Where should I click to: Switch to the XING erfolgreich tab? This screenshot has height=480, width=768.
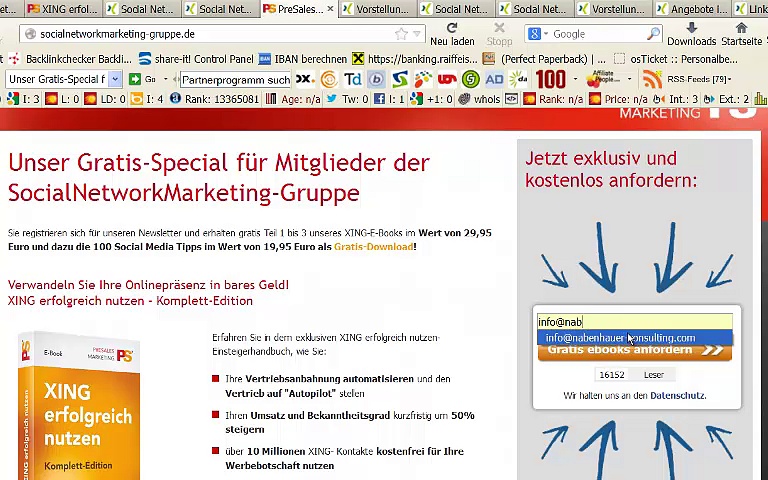coord(62,9)
